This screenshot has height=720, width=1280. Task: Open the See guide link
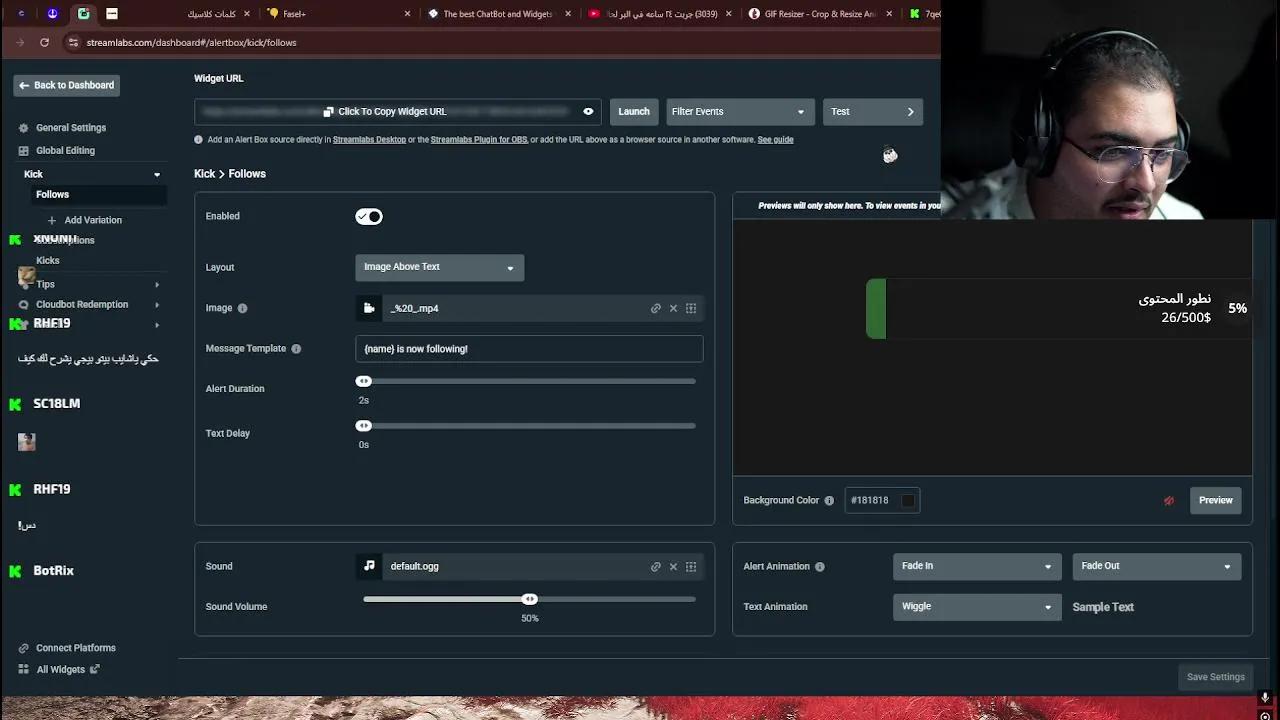coord(775,140)
